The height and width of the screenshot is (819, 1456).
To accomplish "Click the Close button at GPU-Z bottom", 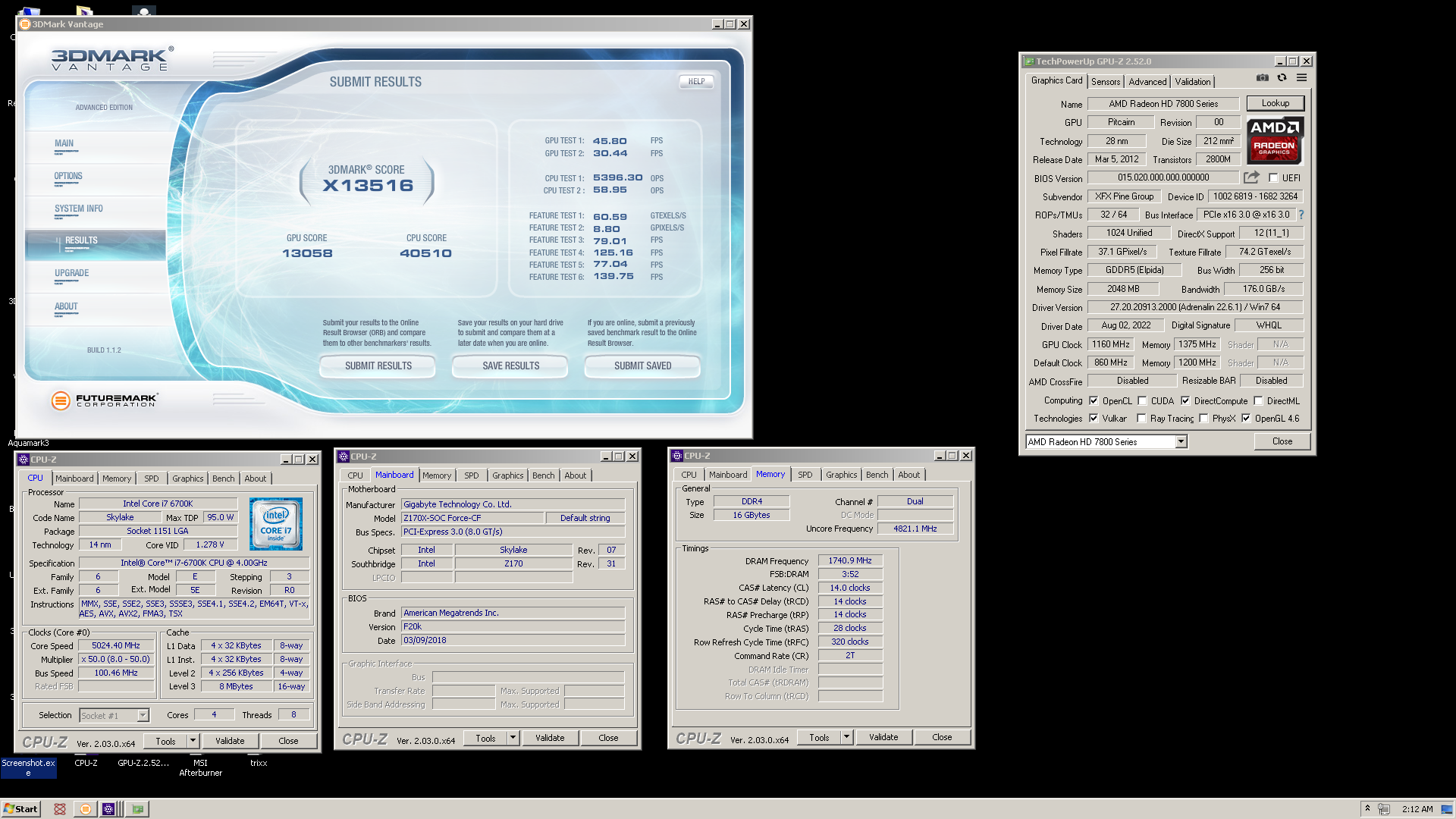I will pos(1282,441).
